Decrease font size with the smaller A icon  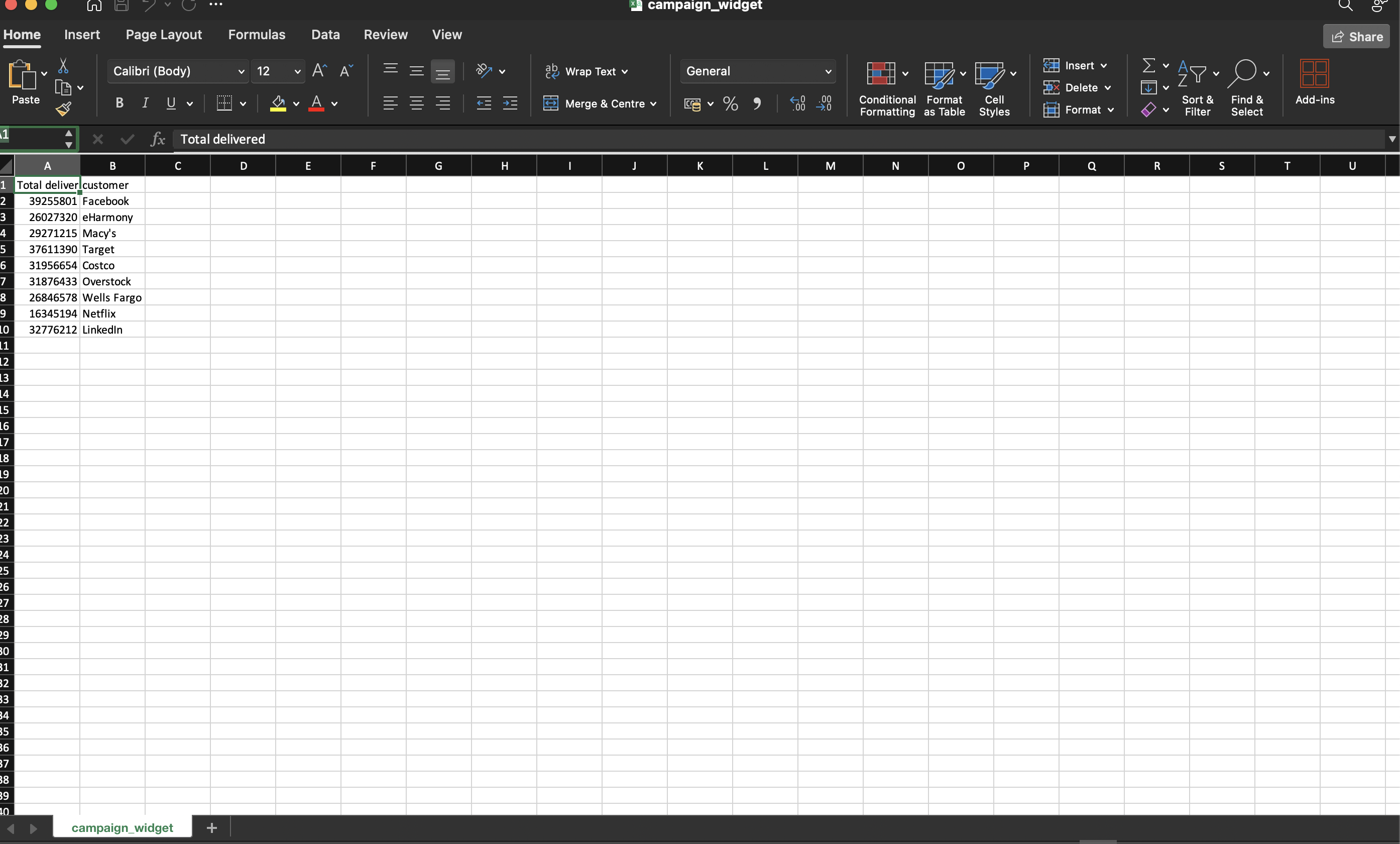[346, 70]
